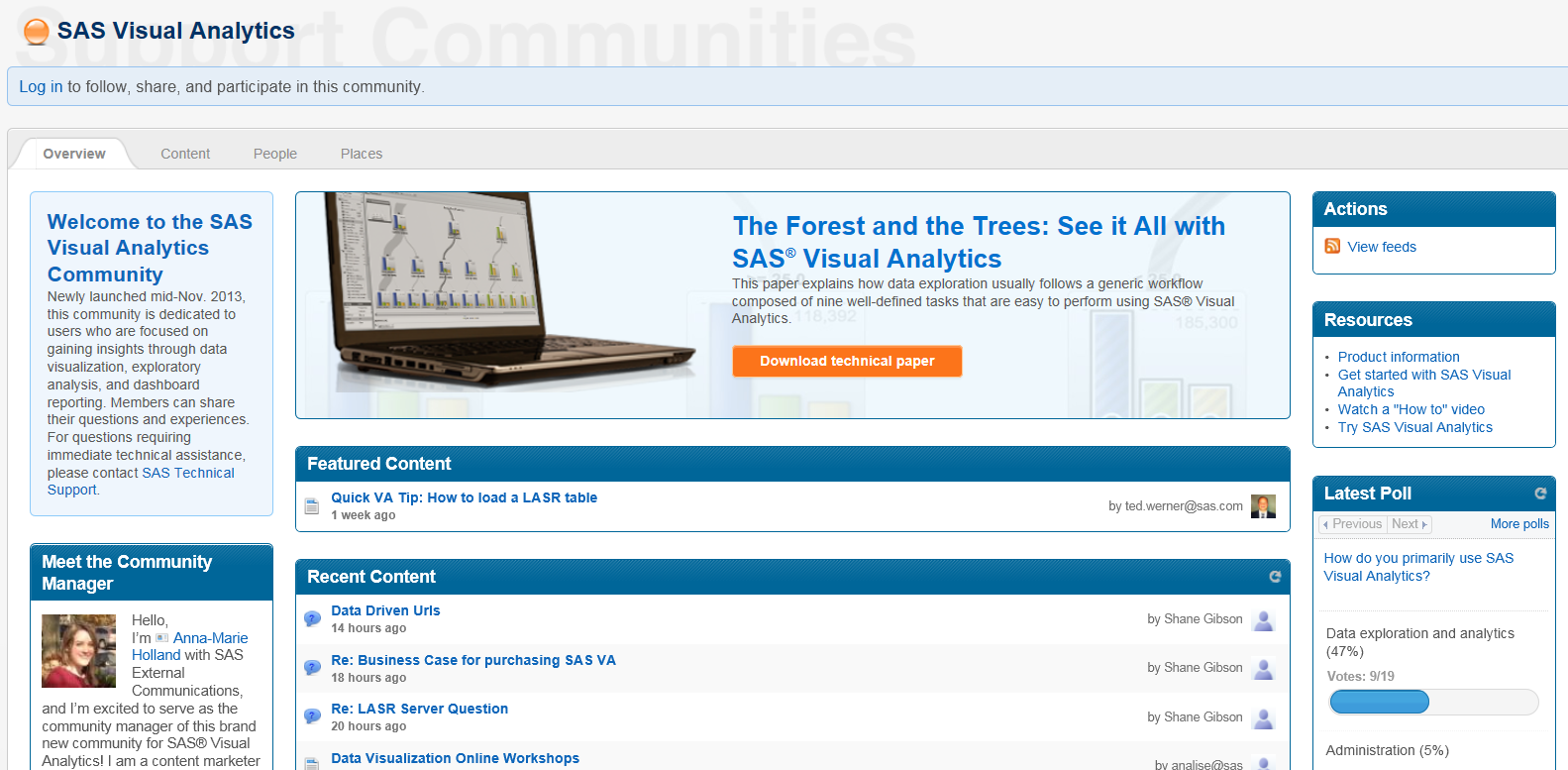Image resolution: width=1568 pixels, height=770 pixels.
Task: Open the Watch a "How to" video link
Action: pyautogui.click(x=1411, y=409)
